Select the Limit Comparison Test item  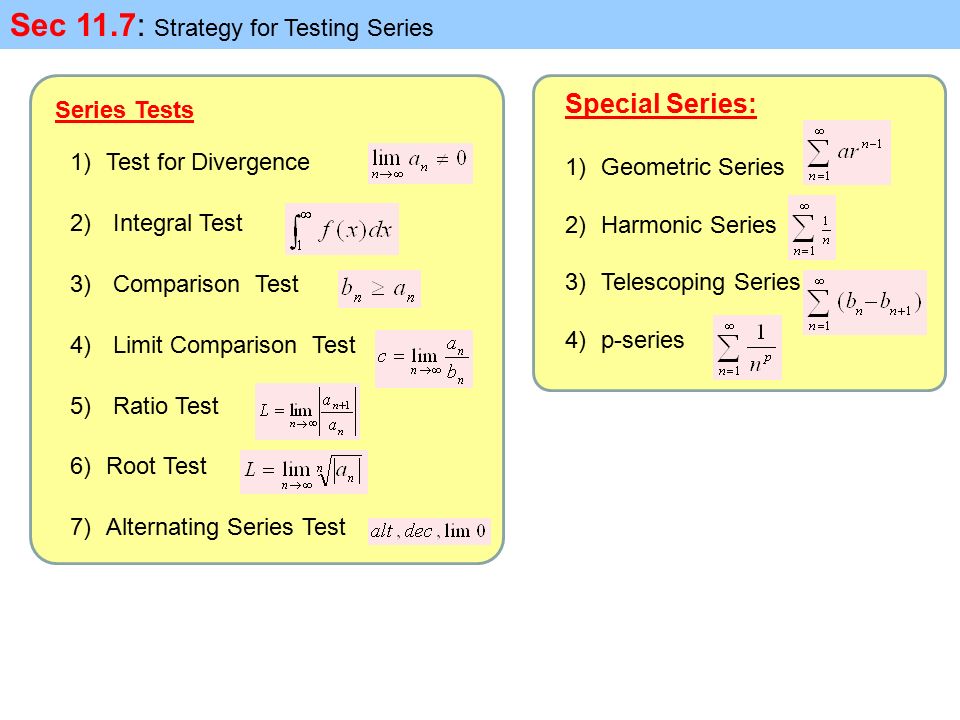tap(212, 345)
